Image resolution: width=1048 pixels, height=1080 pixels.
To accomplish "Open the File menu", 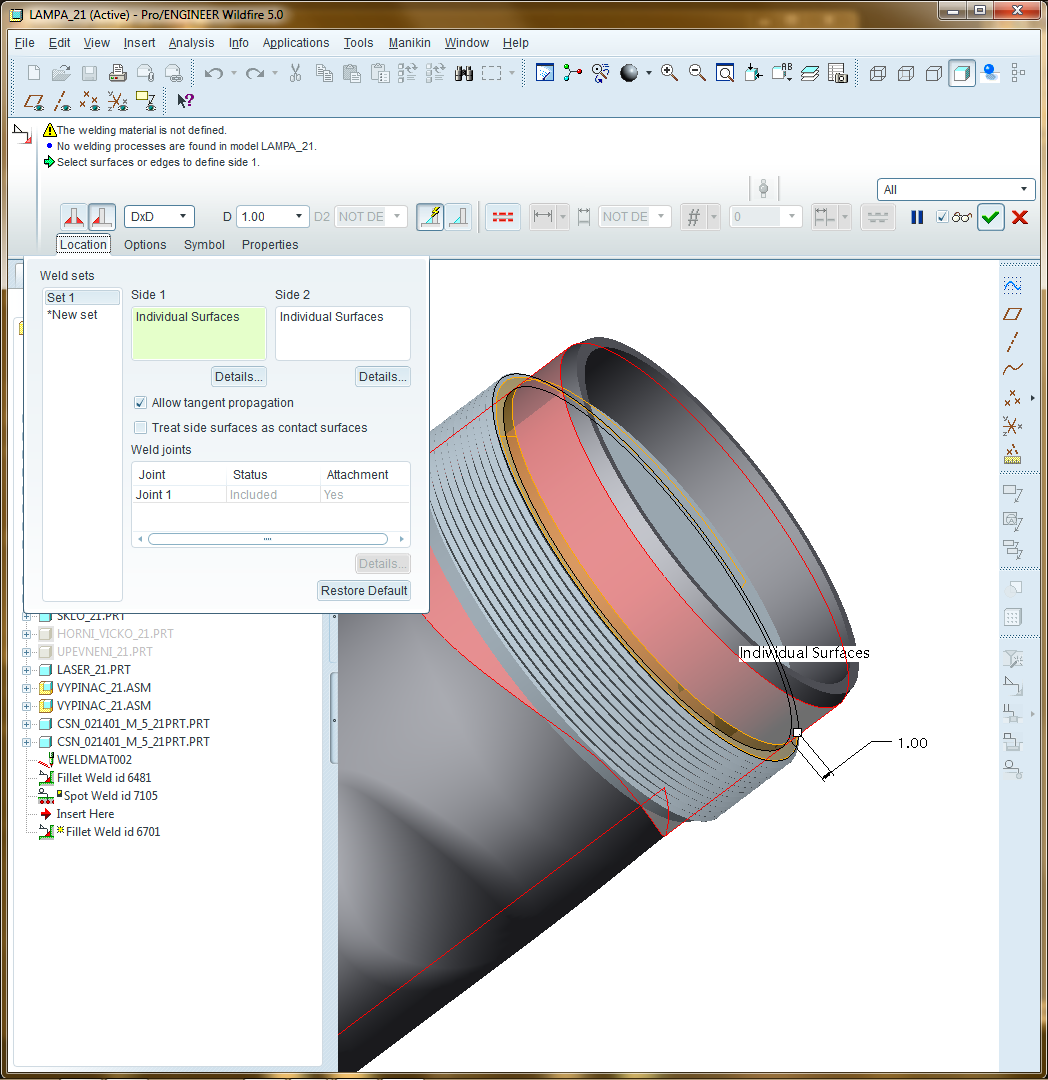I will click(x=25, y=43).
